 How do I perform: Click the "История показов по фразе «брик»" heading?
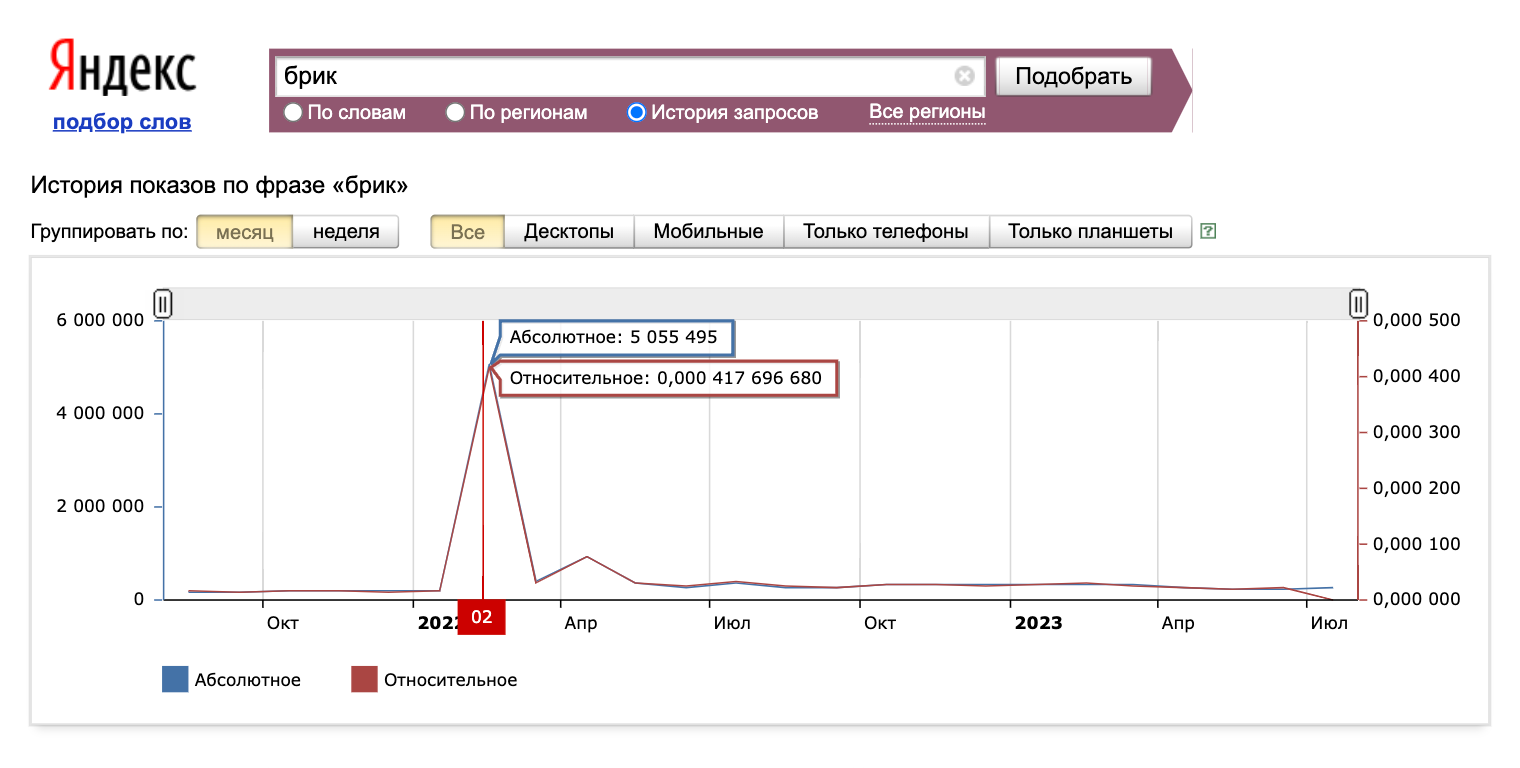(x=220, y=186)
